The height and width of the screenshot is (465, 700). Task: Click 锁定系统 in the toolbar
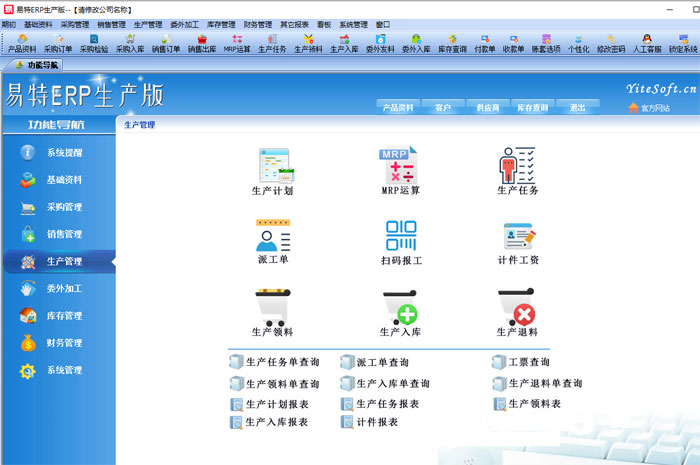pos(683,43)
